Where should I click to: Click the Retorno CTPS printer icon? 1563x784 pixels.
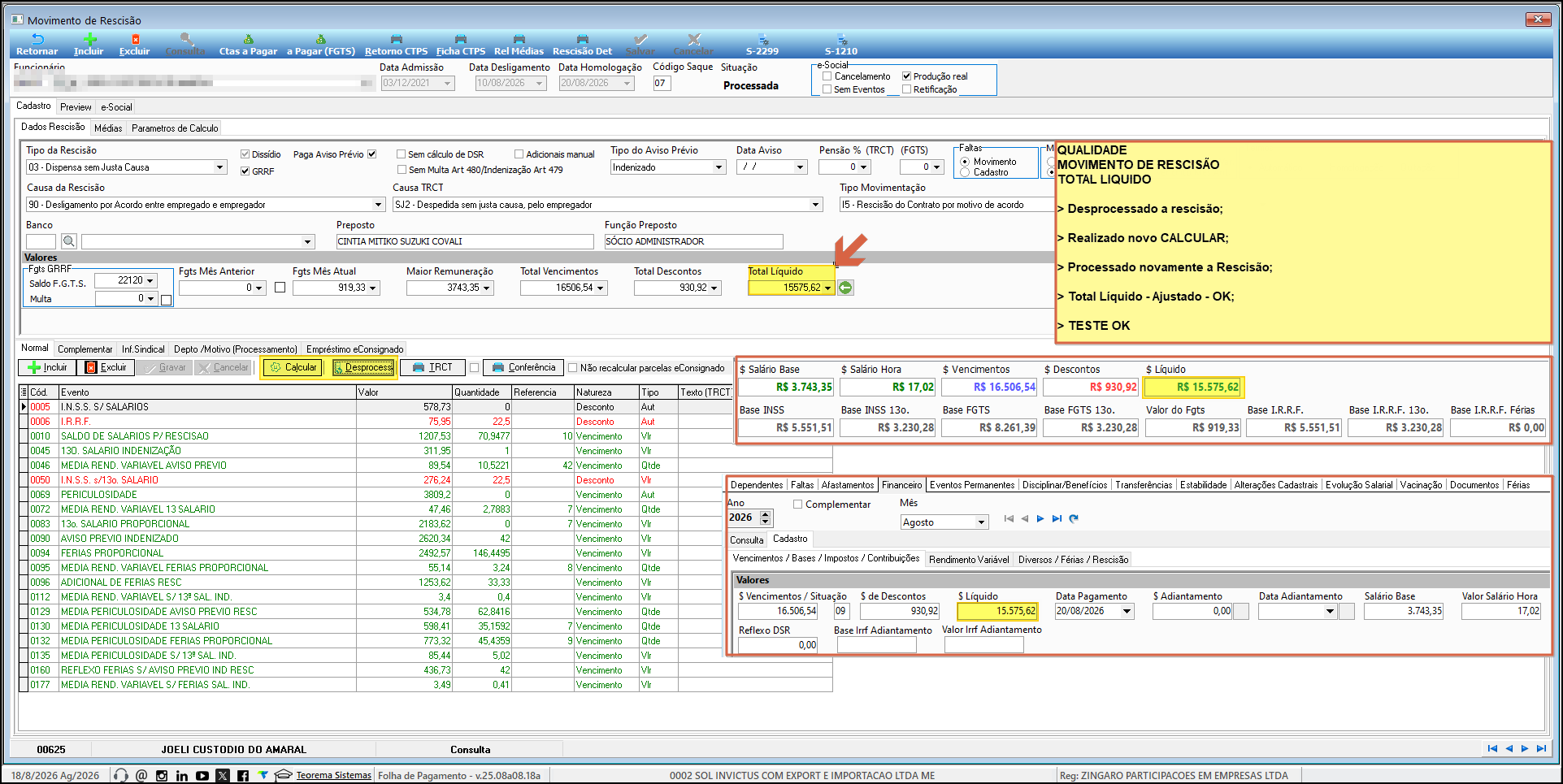397,39
